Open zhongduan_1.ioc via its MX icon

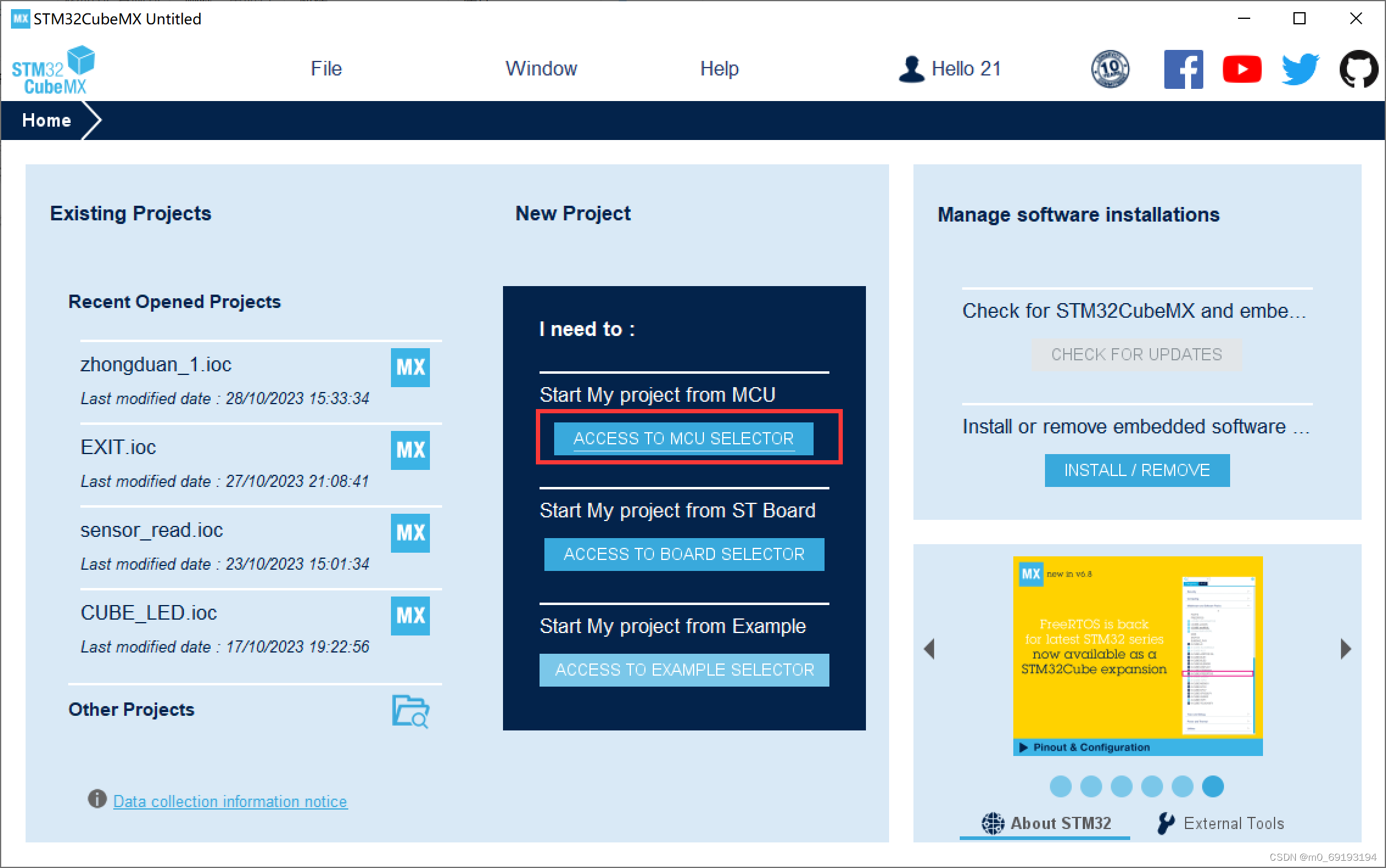410,367
